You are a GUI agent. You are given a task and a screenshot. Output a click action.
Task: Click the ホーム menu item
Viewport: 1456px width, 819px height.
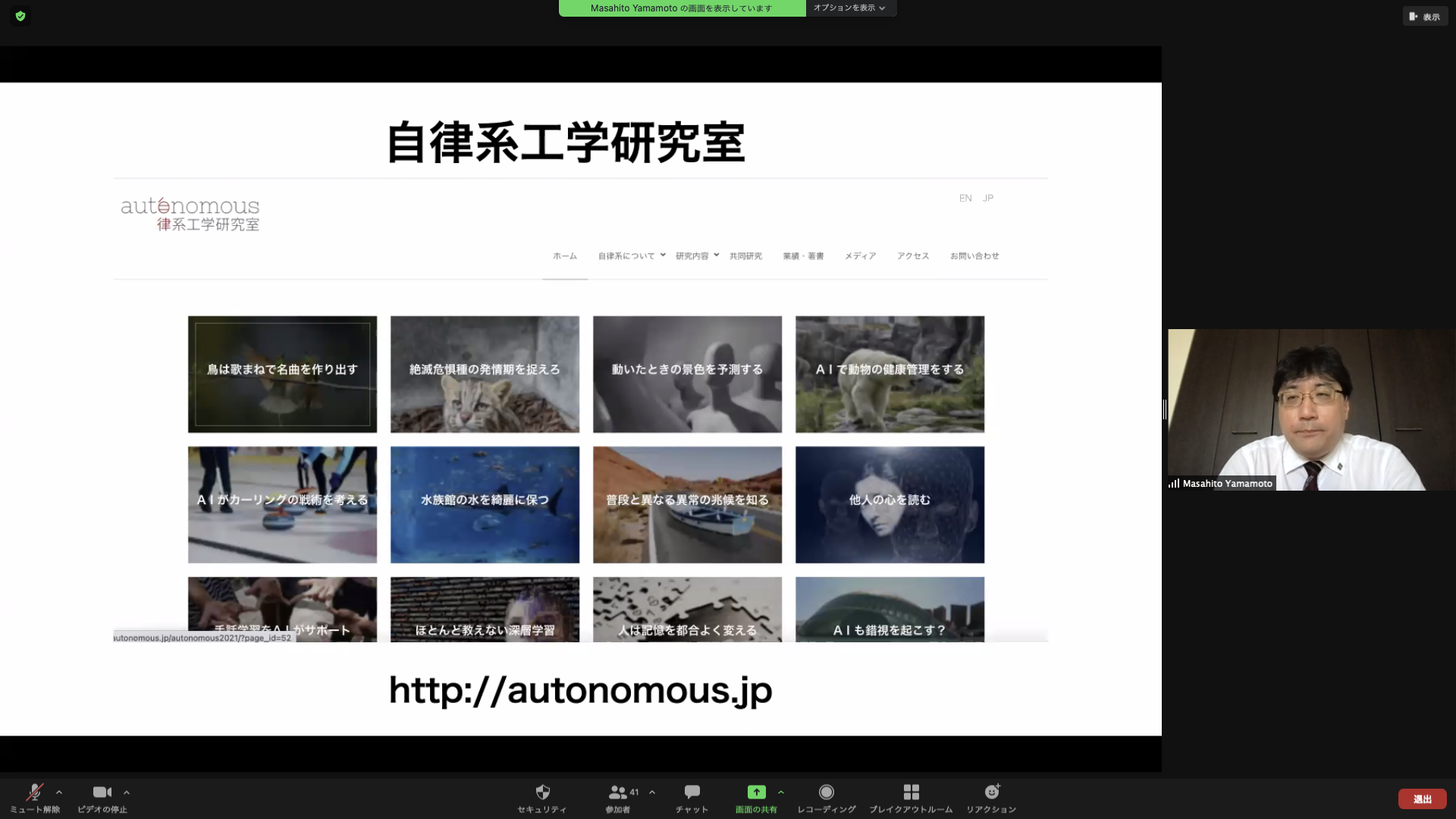pos(565,256)
